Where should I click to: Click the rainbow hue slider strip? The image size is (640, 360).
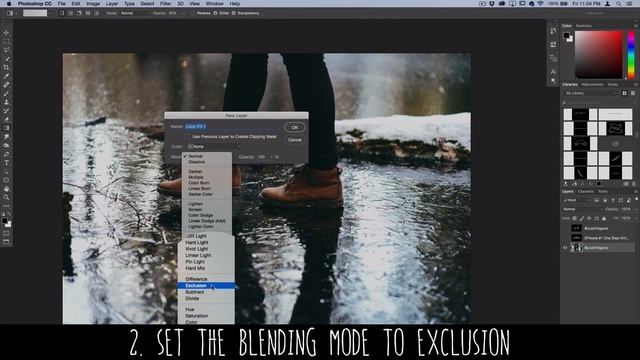point(631,55)
